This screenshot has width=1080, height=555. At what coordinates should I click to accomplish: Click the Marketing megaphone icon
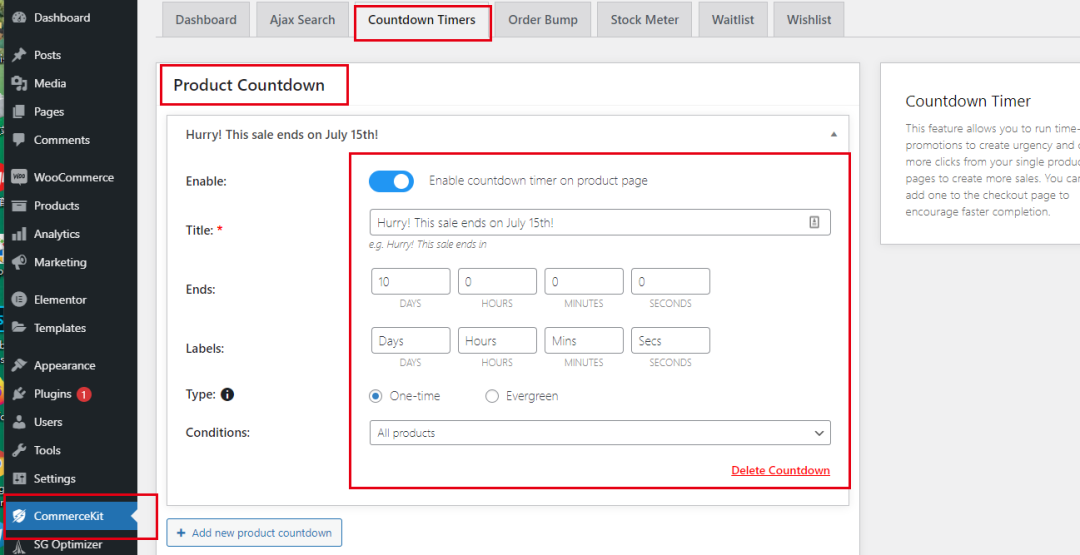[x=19, y=262]
